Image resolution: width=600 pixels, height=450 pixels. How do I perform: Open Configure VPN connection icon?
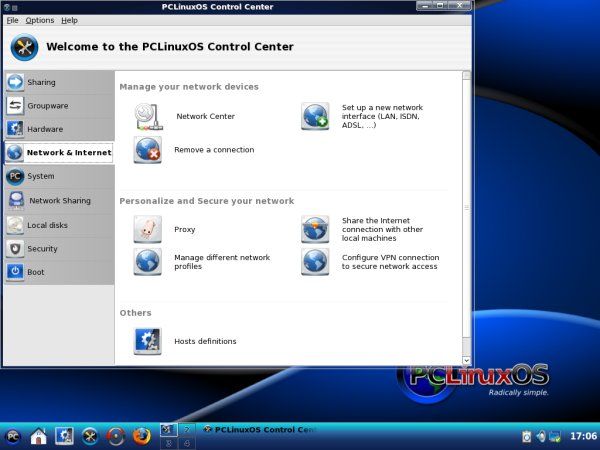(315, 262)
